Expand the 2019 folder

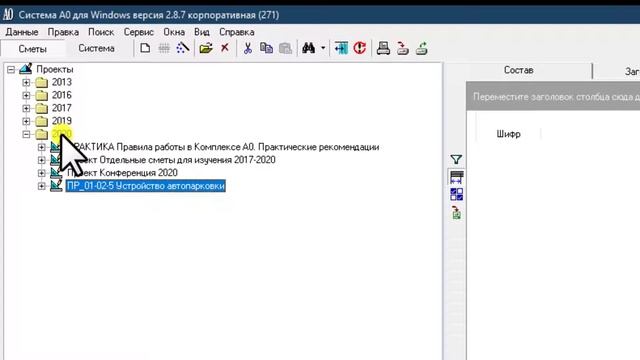pyautogui.click(x=27, y=121)
